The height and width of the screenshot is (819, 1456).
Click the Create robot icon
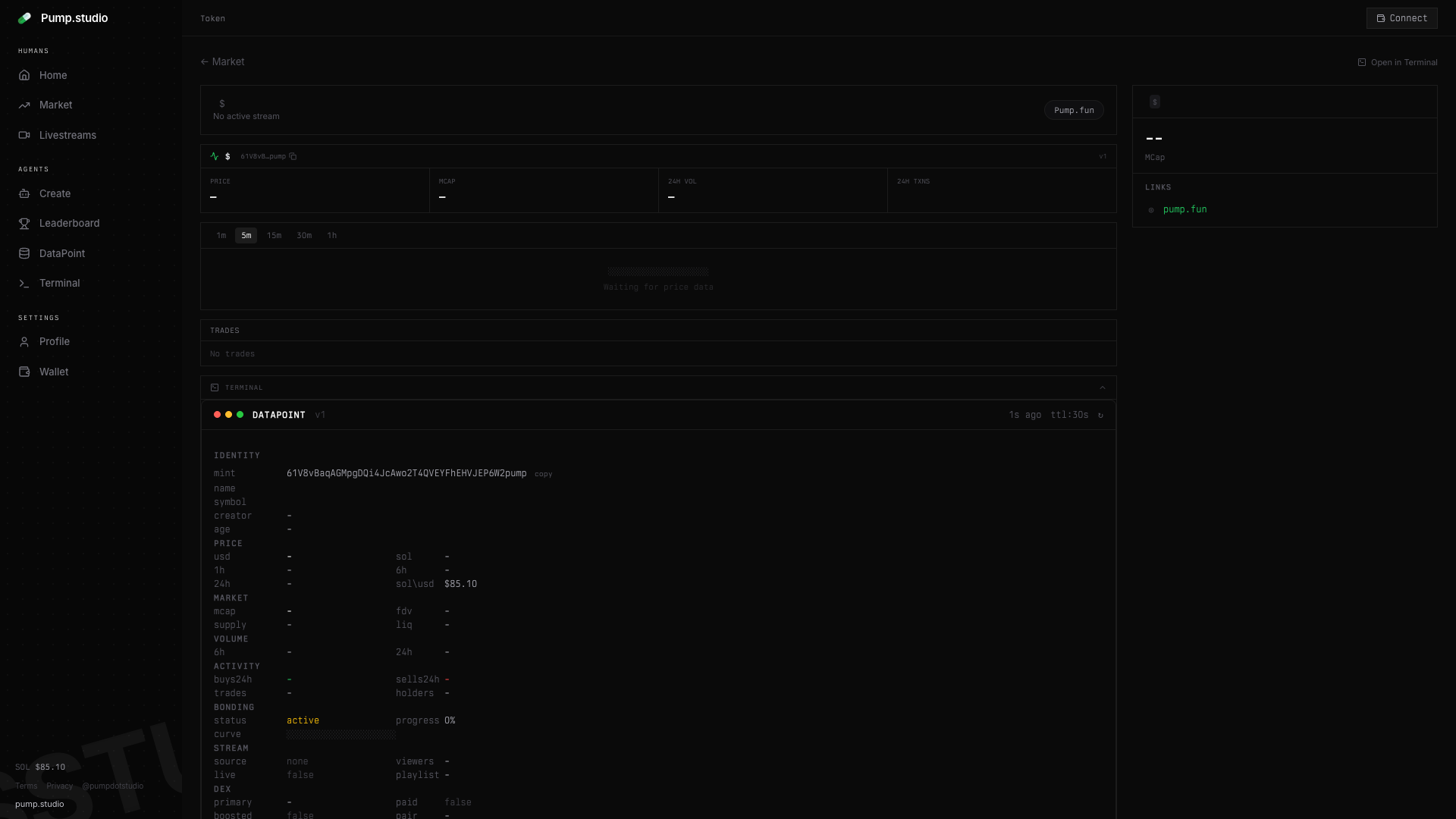click(x=24, y=193)
